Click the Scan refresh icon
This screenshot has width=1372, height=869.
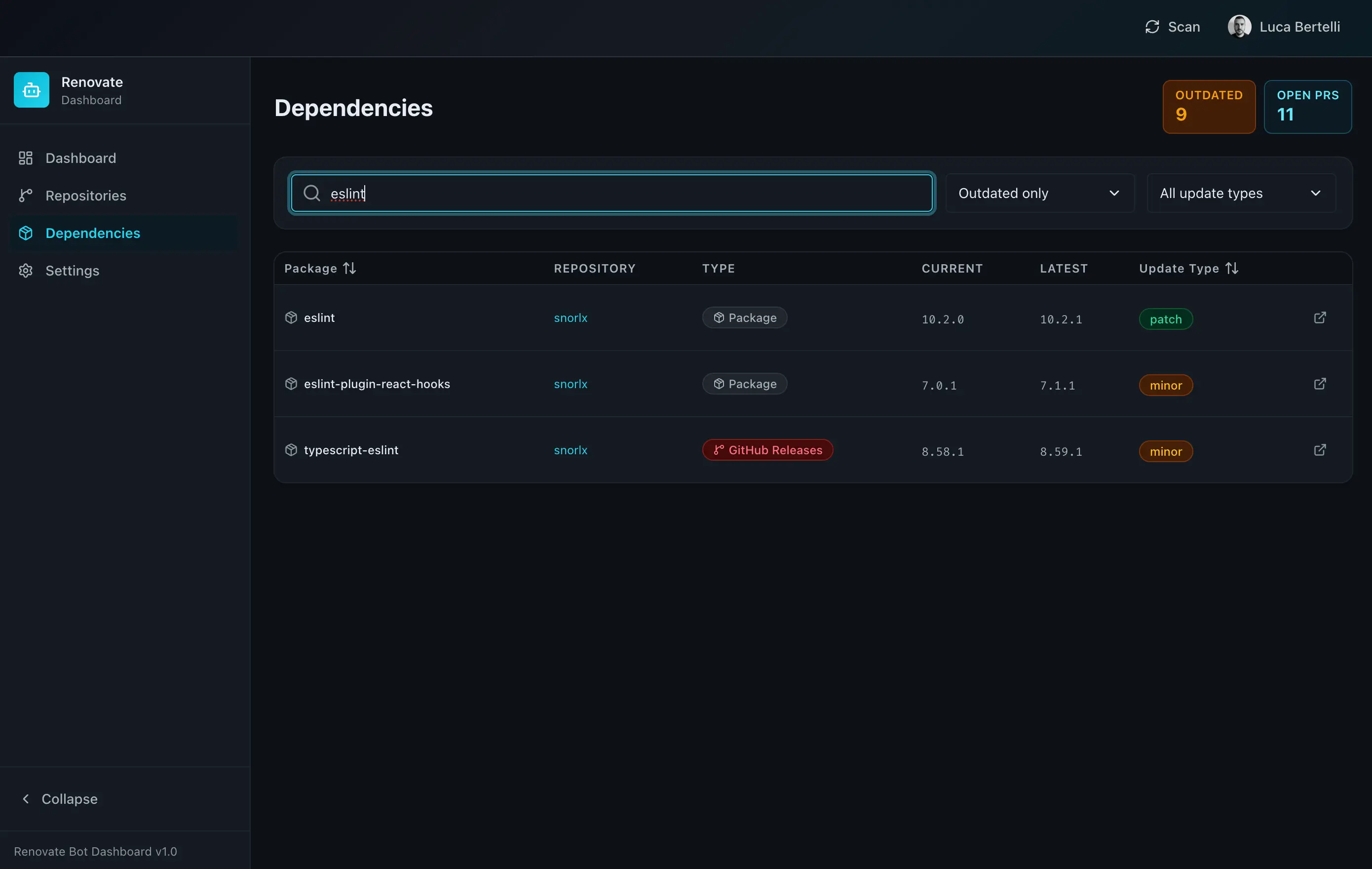click(x=1152, y=27)
